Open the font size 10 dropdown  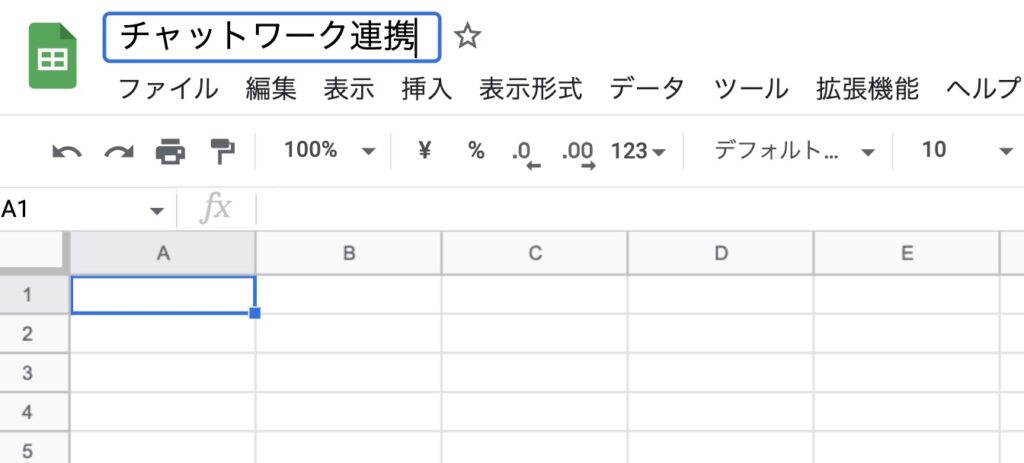(x=966, y=151)
